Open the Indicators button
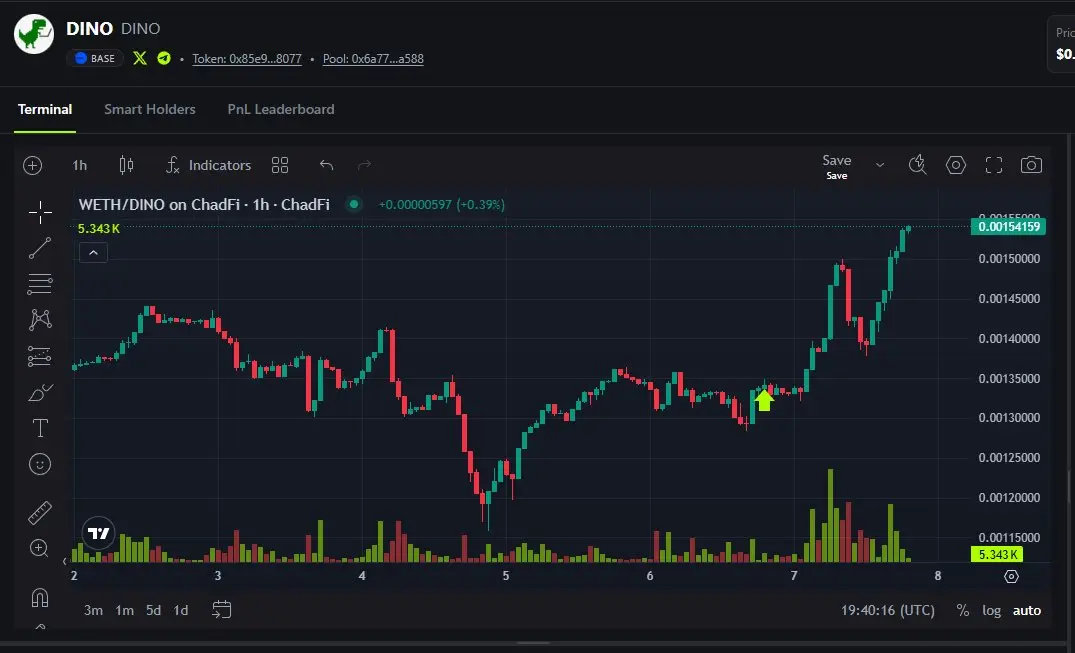The width and height of the screenshot is (1075, 653). point(208,165)
